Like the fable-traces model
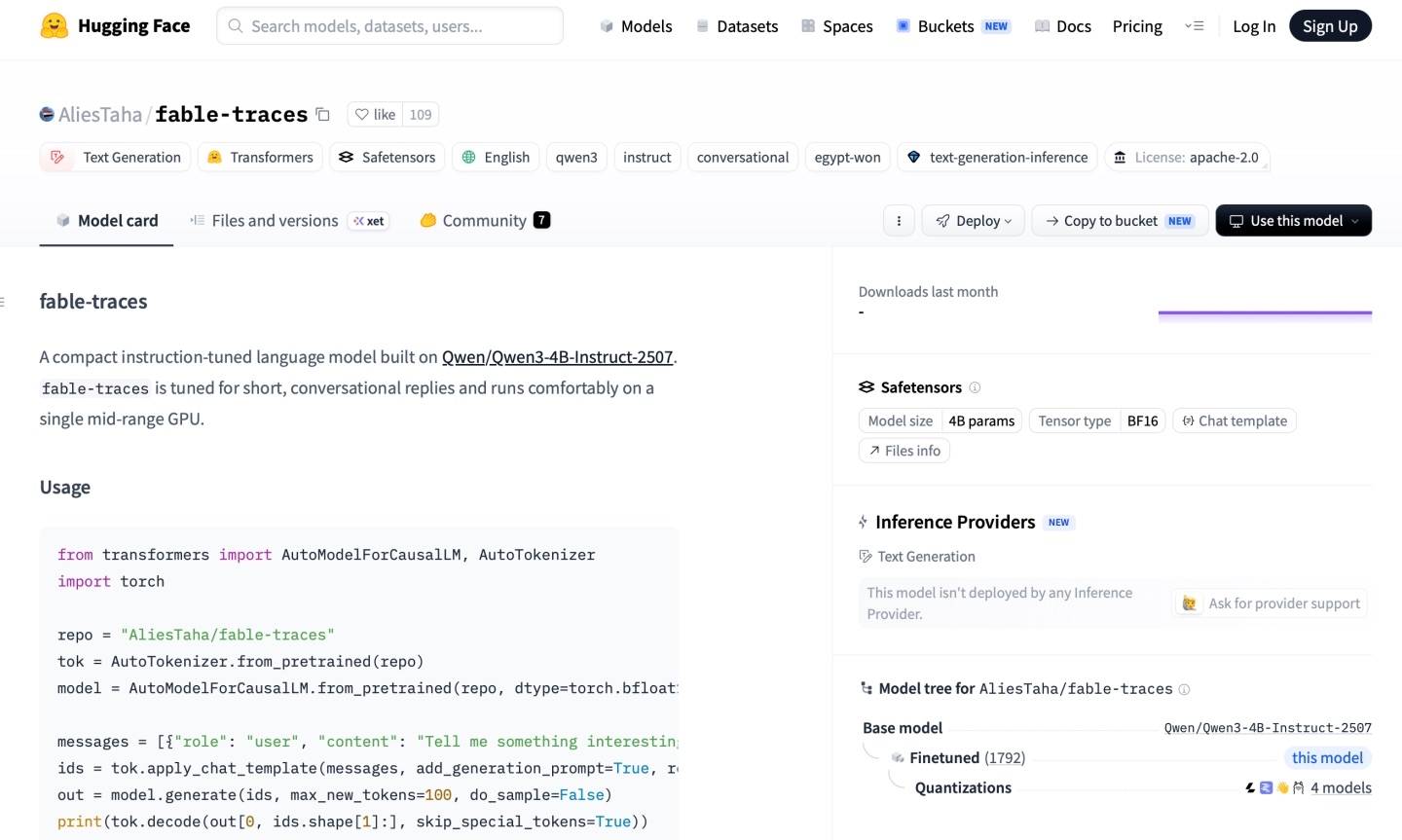 click(x=376, y=115)
